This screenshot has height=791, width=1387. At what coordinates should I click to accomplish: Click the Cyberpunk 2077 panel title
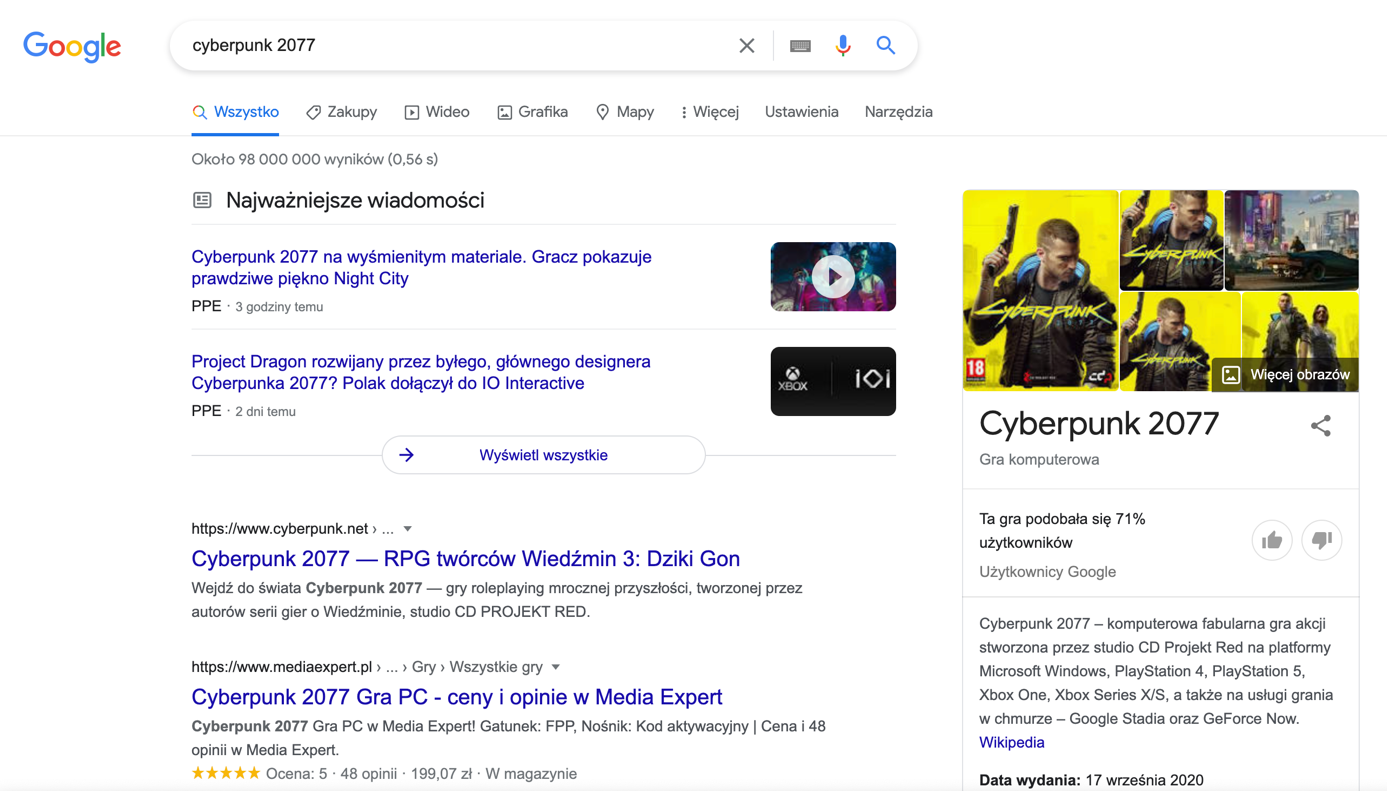tap(1099, 424)
